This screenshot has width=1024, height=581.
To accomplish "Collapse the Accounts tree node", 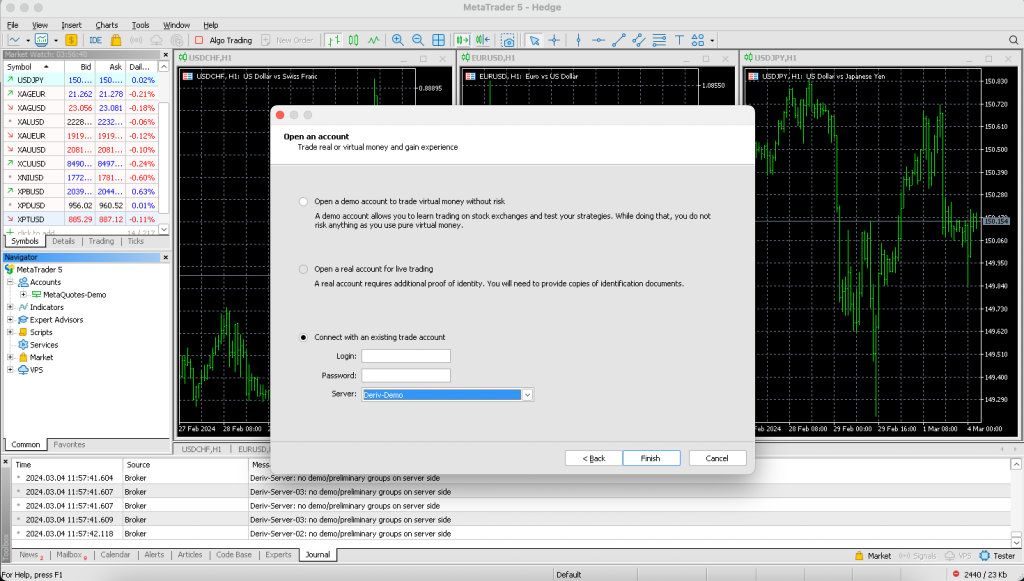I will [11, 282].
